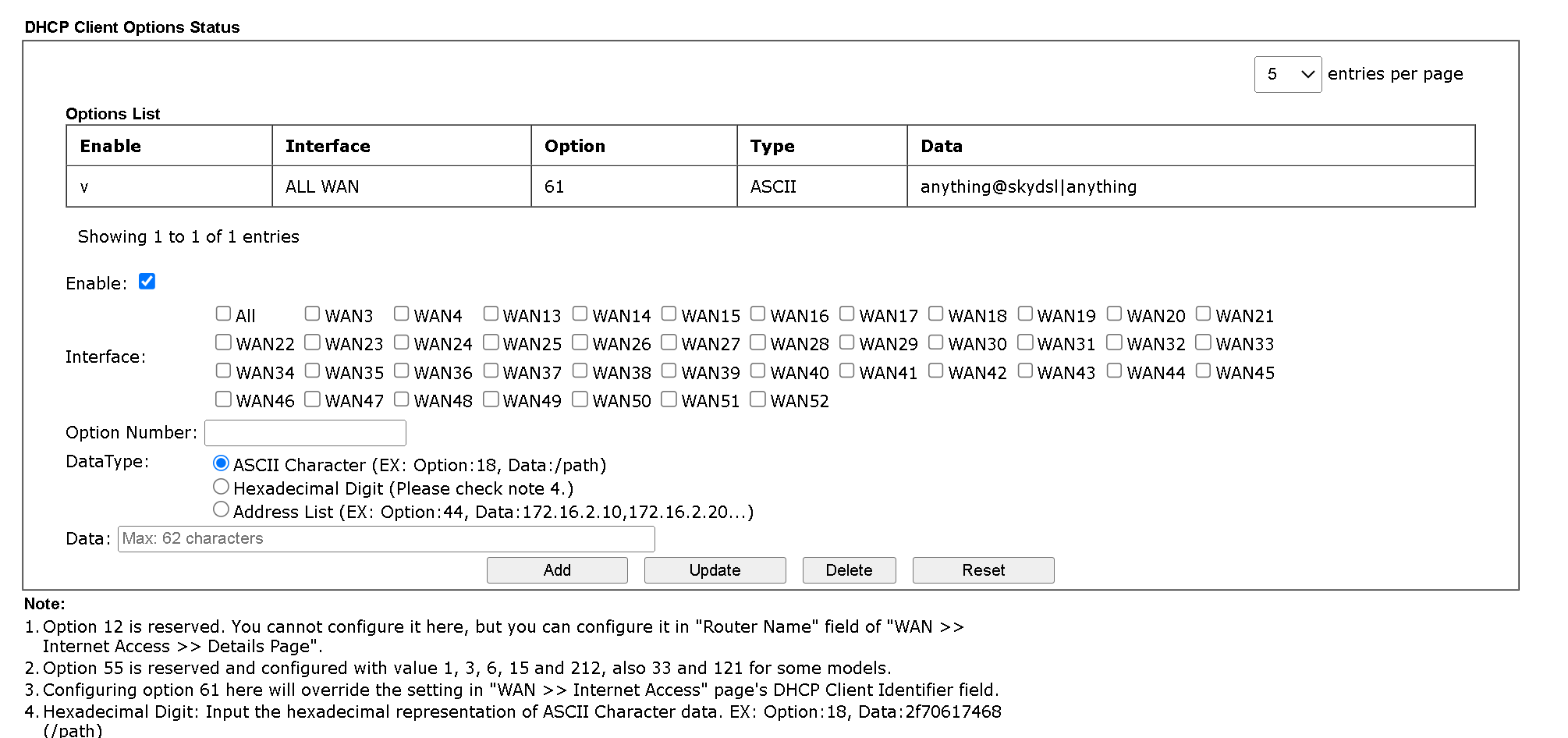
Task: Select Address List data type
Action: coord(222,509)
